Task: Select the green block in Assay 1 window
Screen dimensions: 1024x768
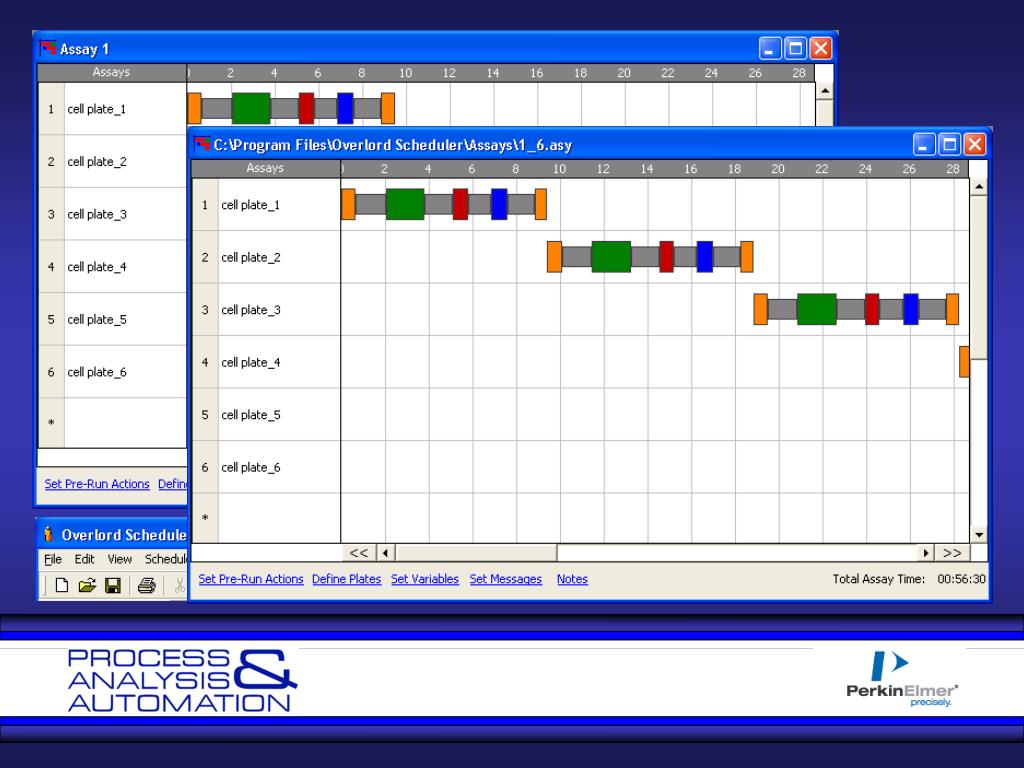Action: pos(251,108)
